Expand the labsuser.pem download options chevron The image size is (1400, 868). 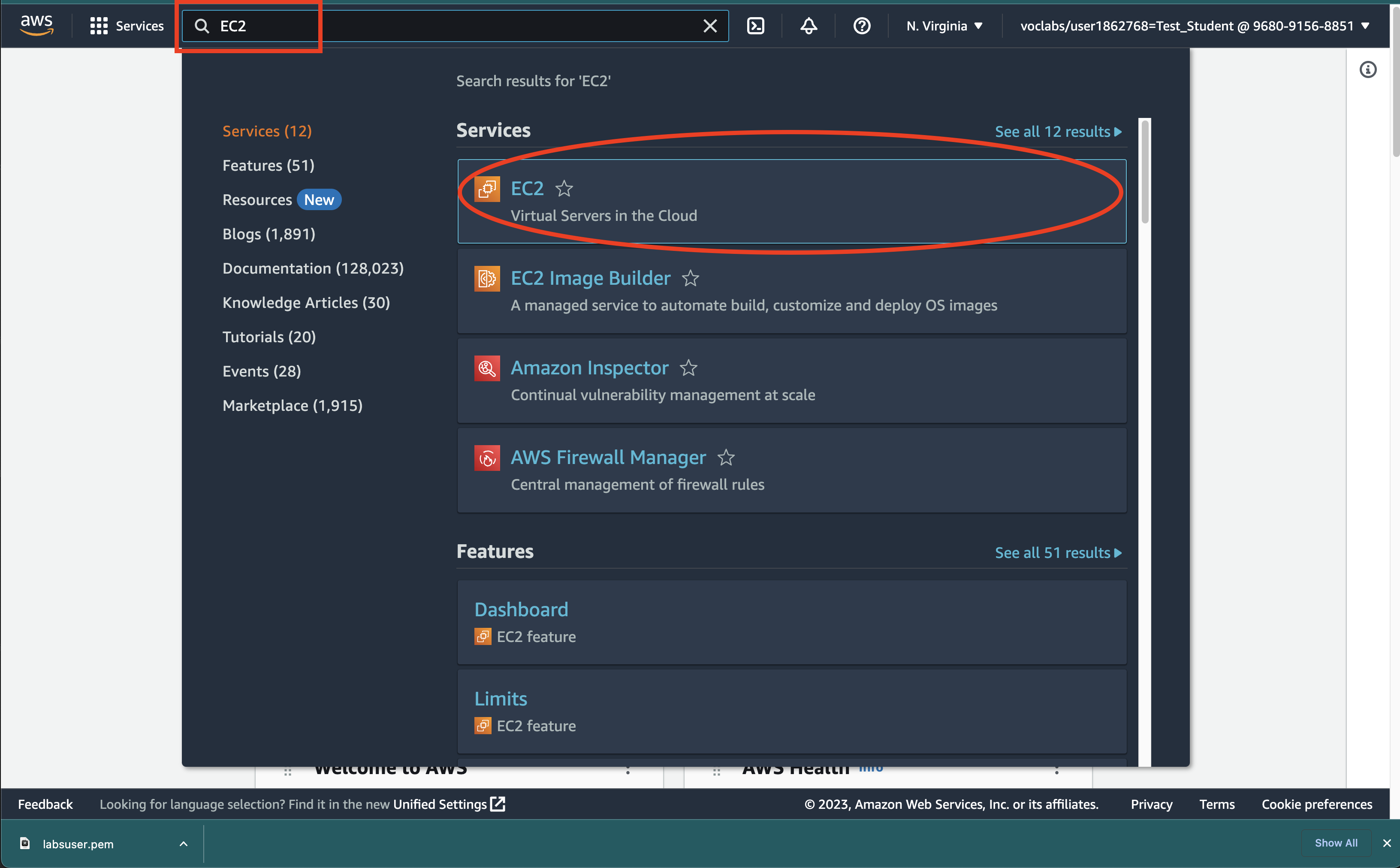tap(183, 844)
